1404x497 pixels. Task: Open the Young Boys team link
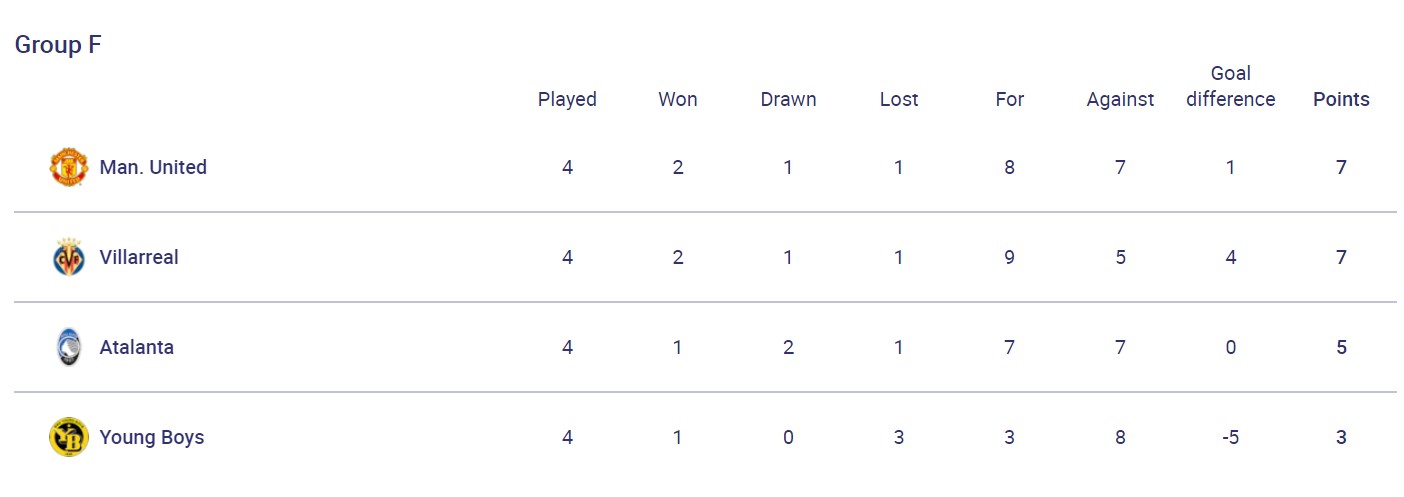(x=152, y=437)
